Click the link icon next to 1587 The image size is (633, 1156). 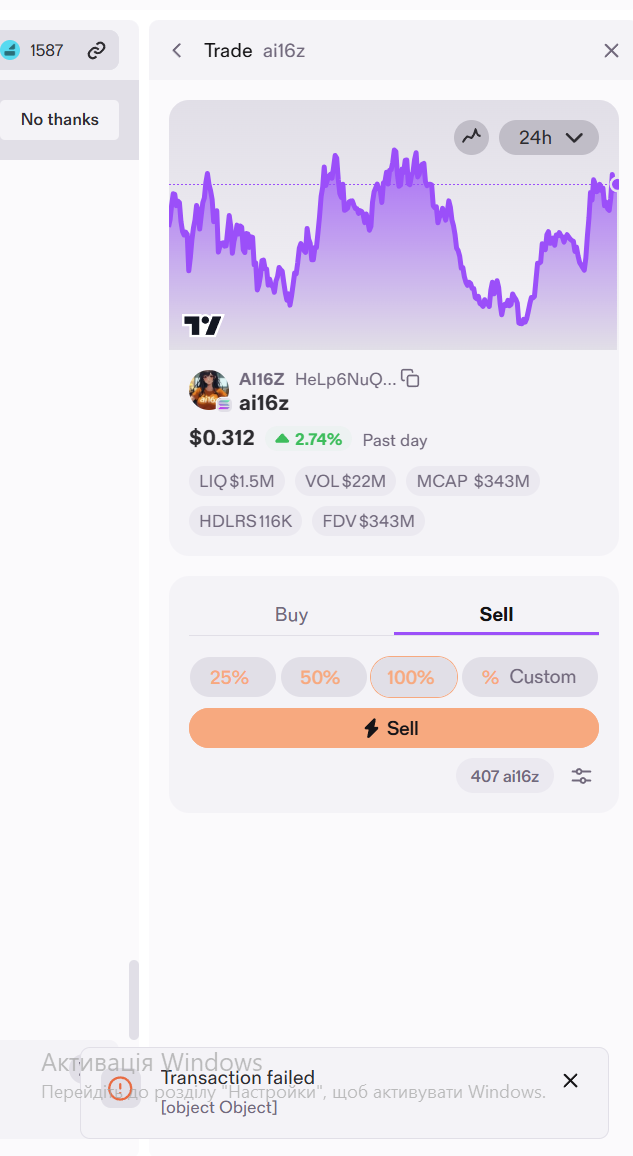click(x=97, y=51)
